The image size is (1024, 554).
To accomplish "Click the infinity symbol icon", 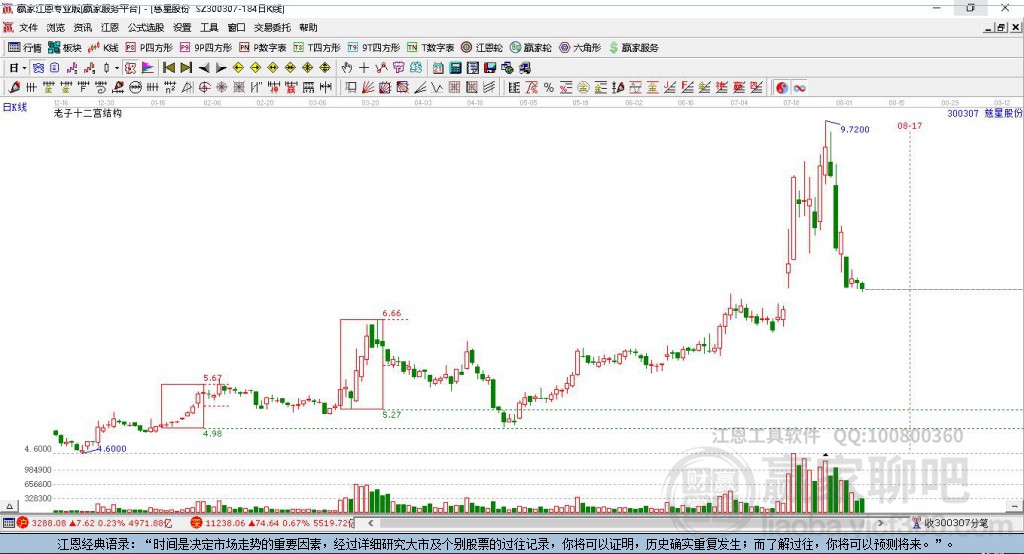I will pos(800,87).
